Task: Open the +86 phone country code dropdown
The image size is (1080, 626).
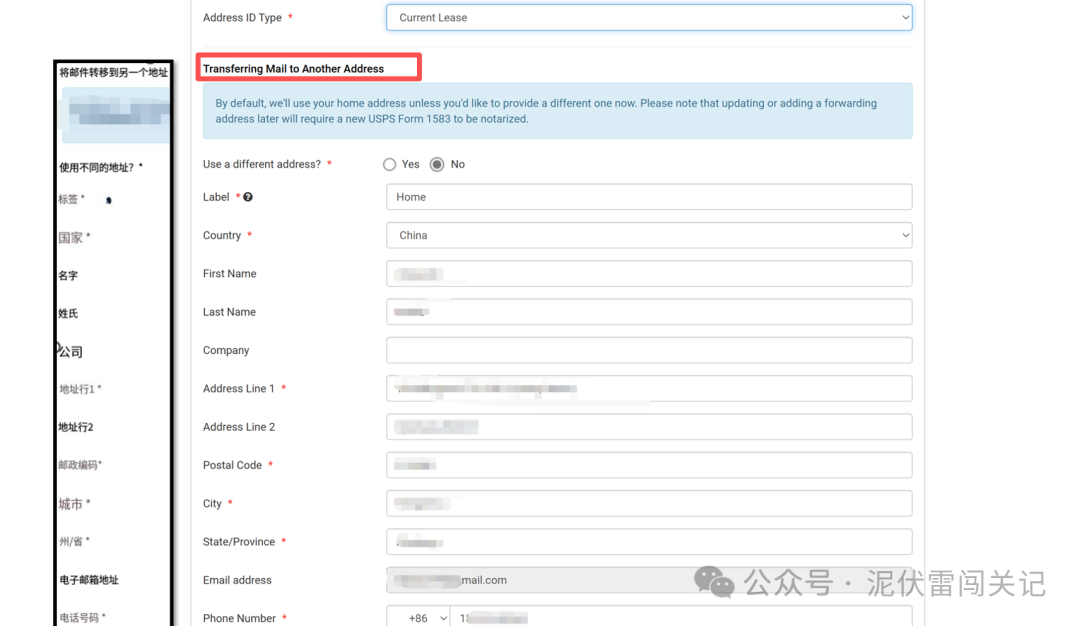Action: [418, 618]
